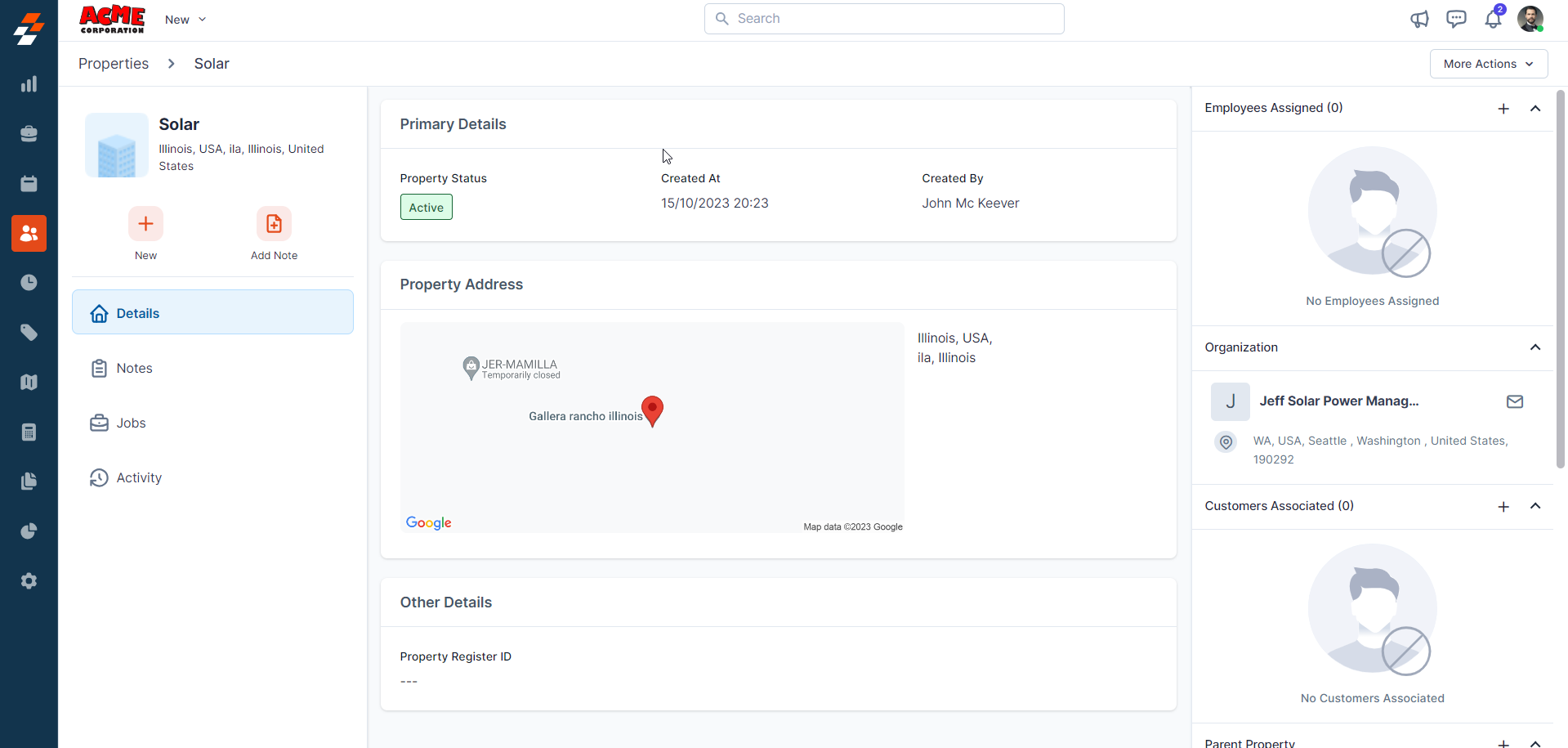The image size is (1568, 748).
Task: Select the Details tab
Action: click(212, 312)
